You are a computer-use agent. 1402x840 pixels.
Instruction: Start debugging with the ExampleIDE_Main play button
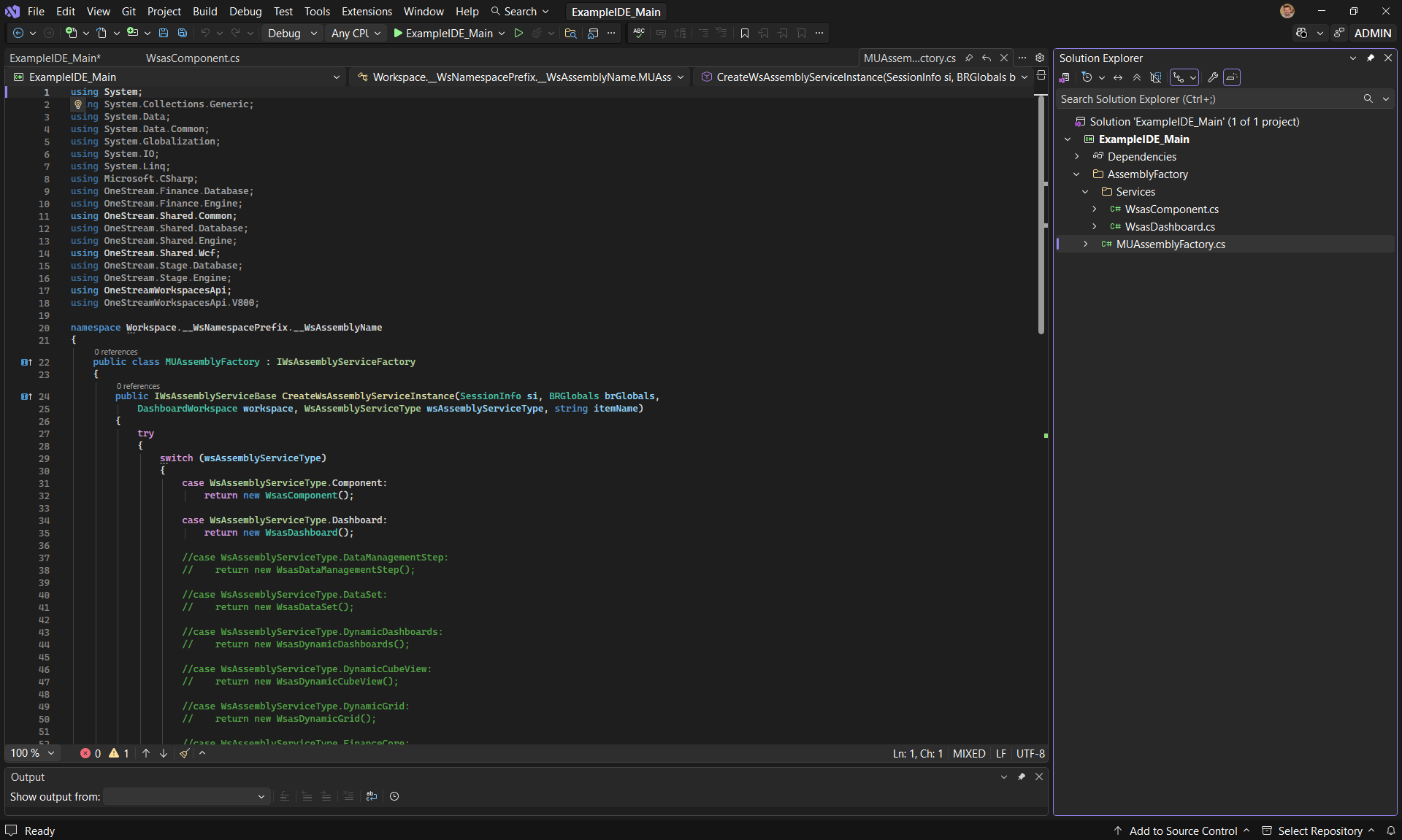443,33
